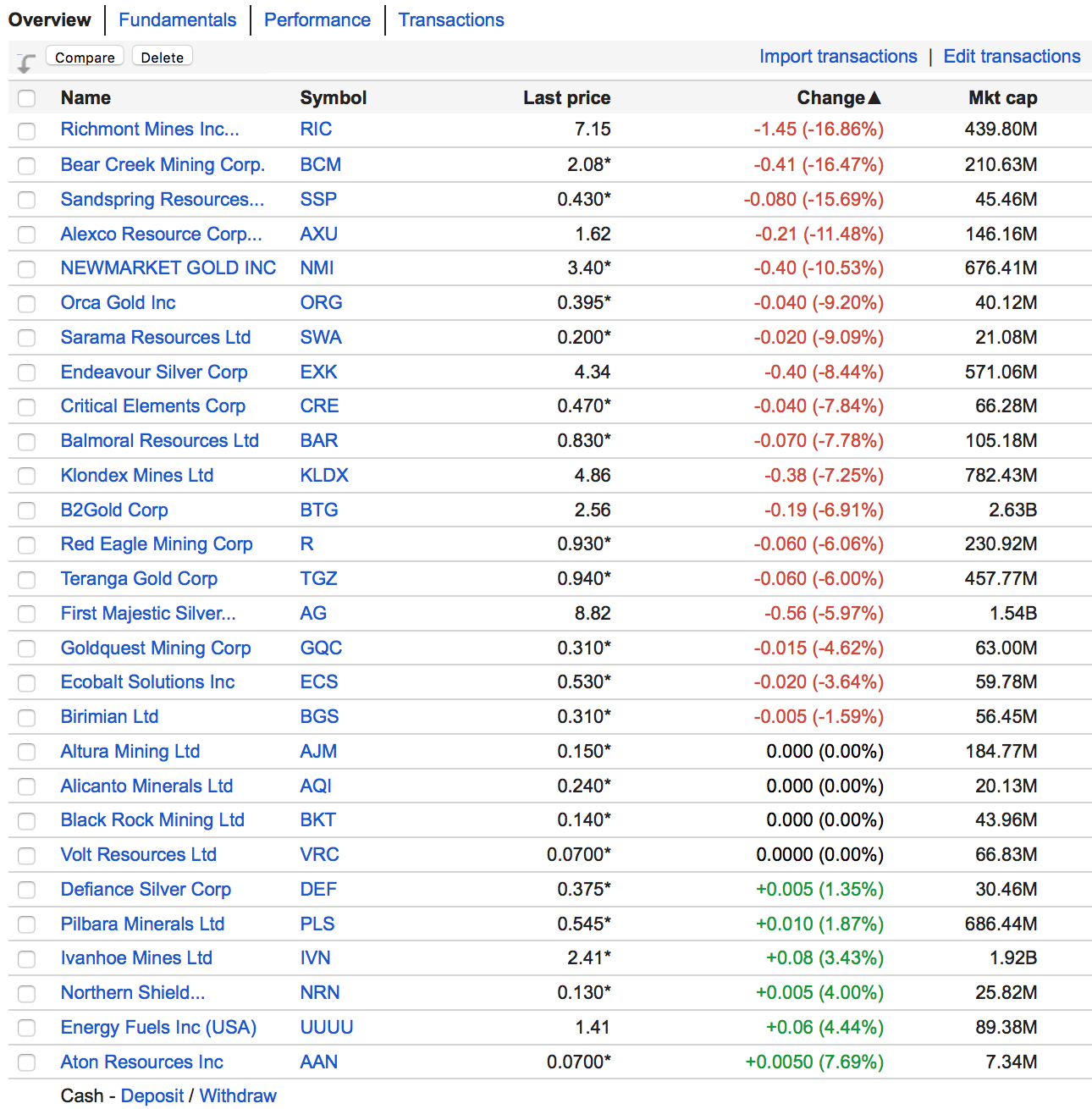
Task: Click the Edit transactions link
Action: pos(1012,57)
